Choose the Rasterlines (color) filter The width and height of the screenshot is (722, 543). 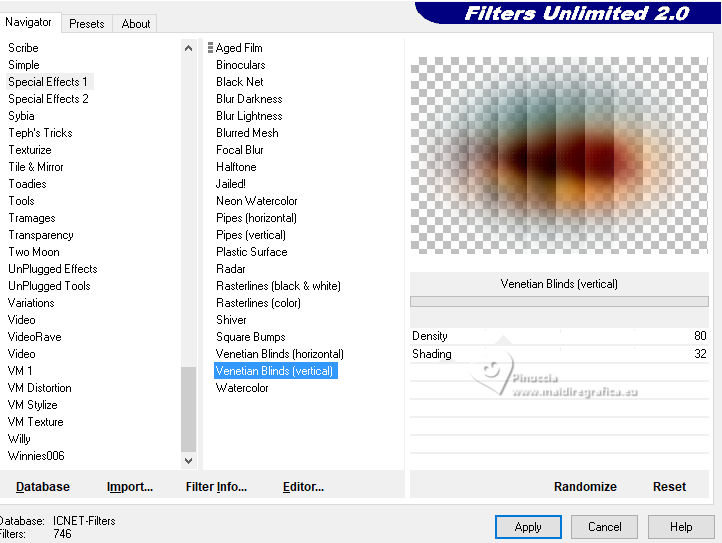258,303
